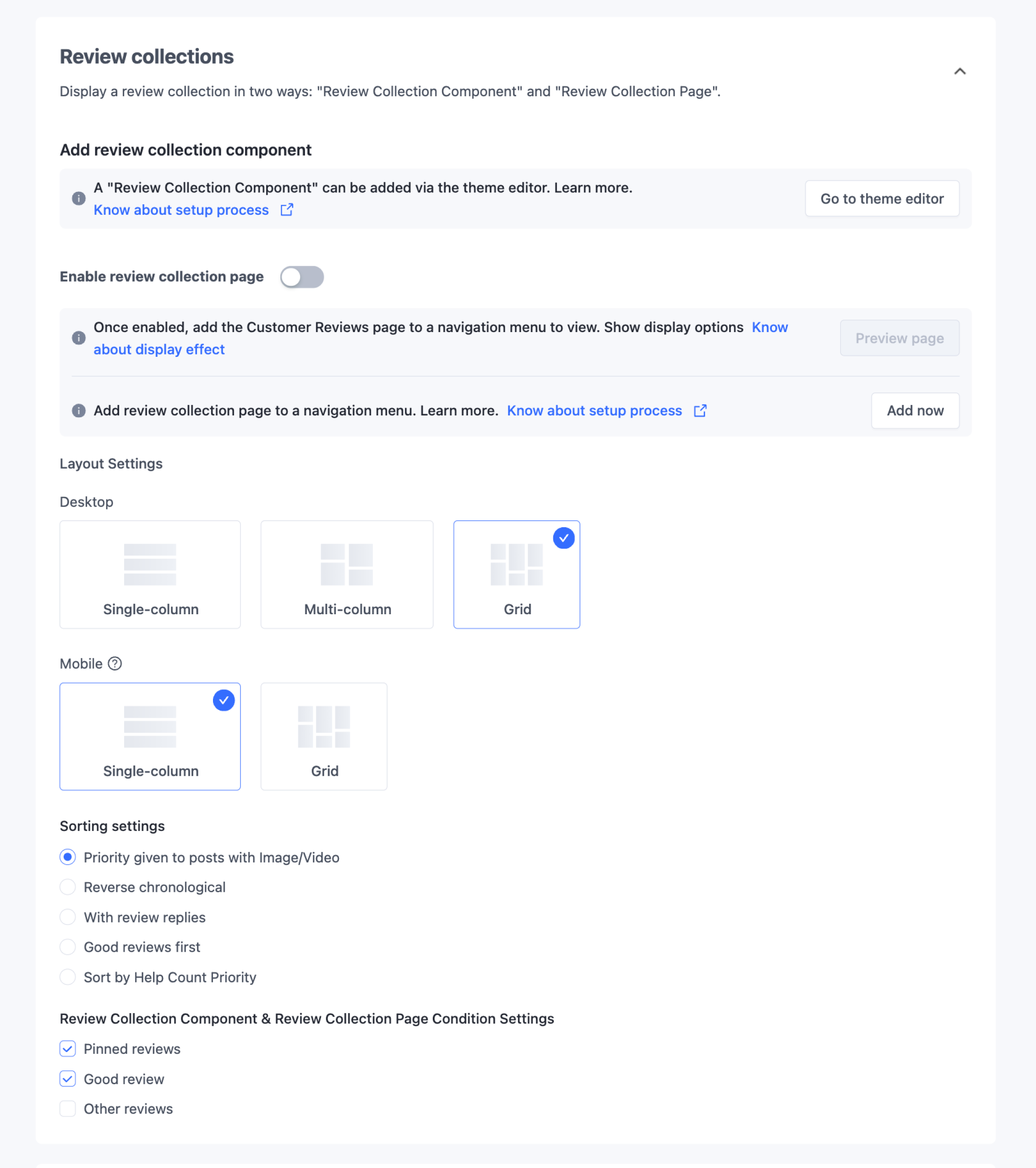Image resolution: width=1036 pixels, height=1168 pixels.
Task: Uncheck the Pinned reviews checkbox
Action: click(68, 1048)
